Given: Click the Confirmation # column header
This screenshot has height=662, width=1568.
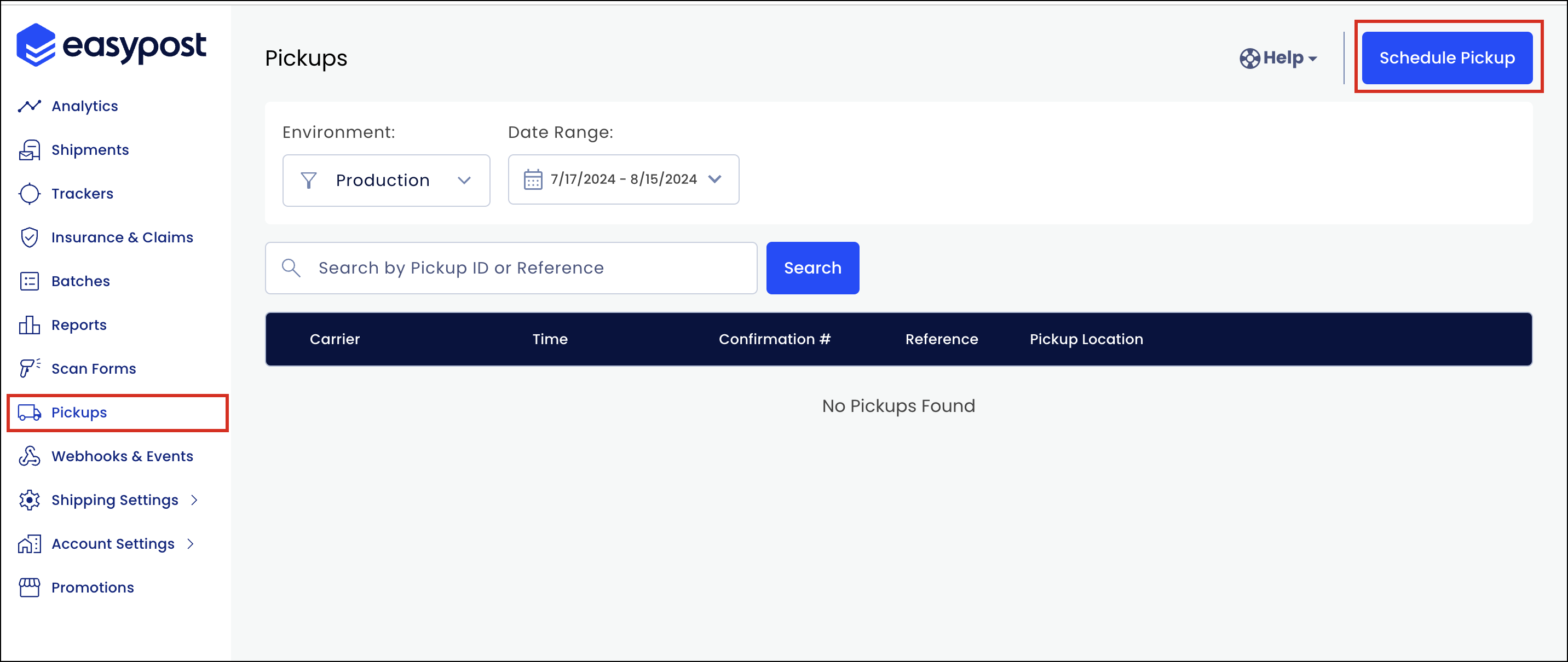Looking at the screenshot, I should (x=774, y=339).
